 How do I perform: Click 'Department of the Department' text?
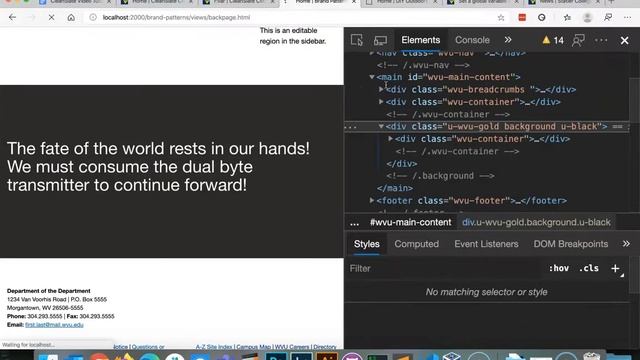click(x=49, y=291)
